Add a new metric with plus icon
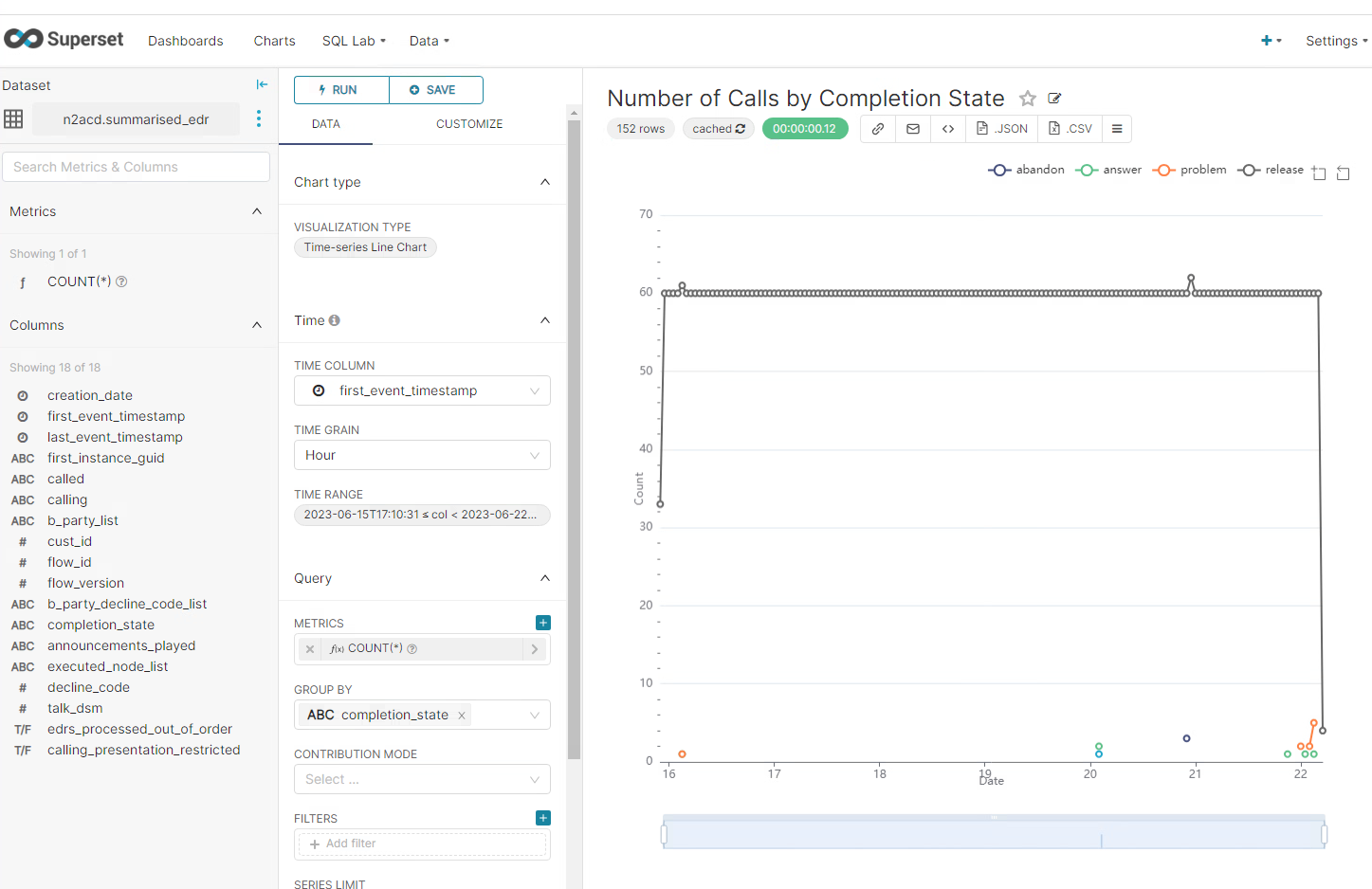Viewport: 1372px width, 889px height. click(542, 623)
